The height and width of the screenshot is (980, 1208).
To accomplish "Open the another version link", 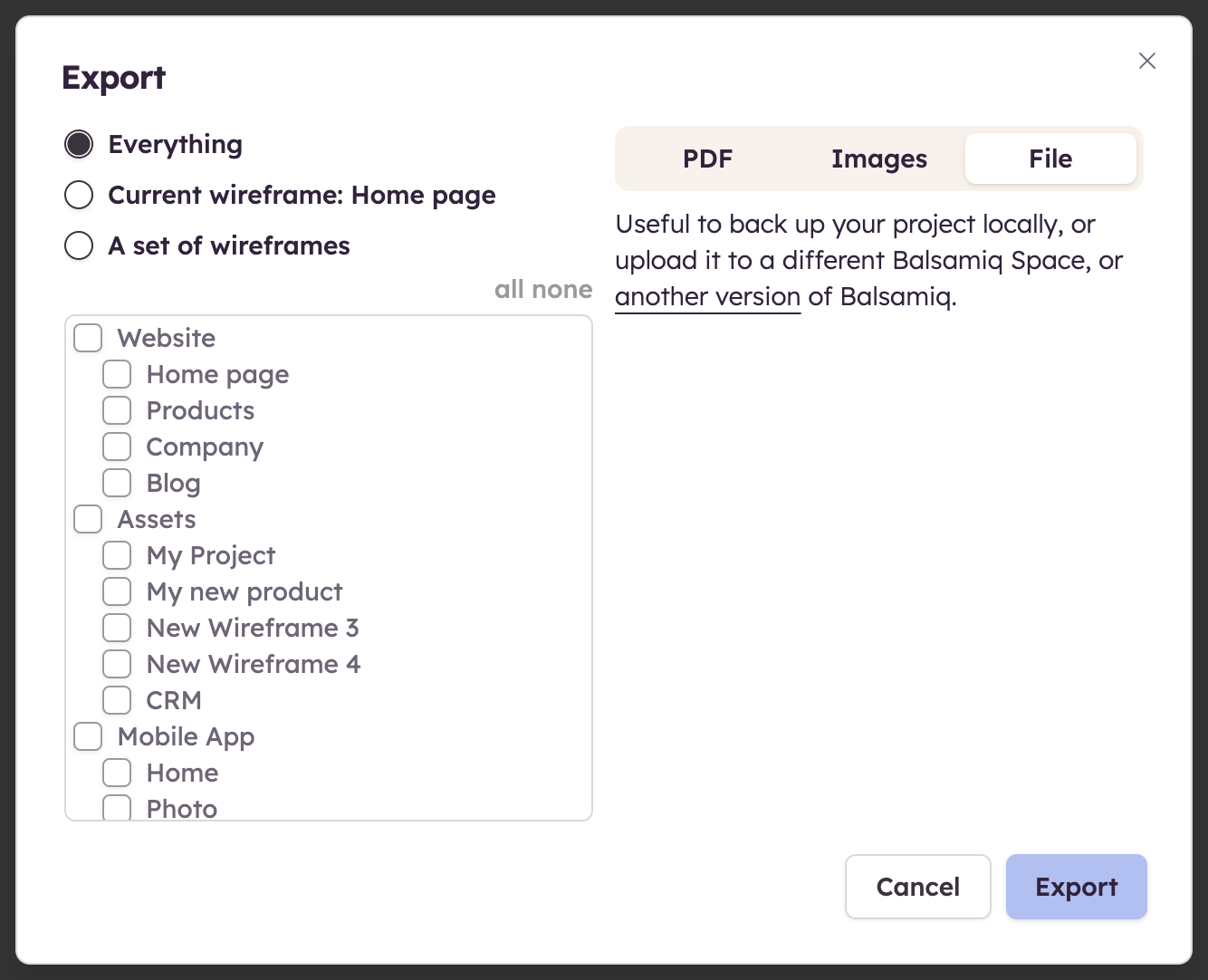I will click(x=707, y=297).
